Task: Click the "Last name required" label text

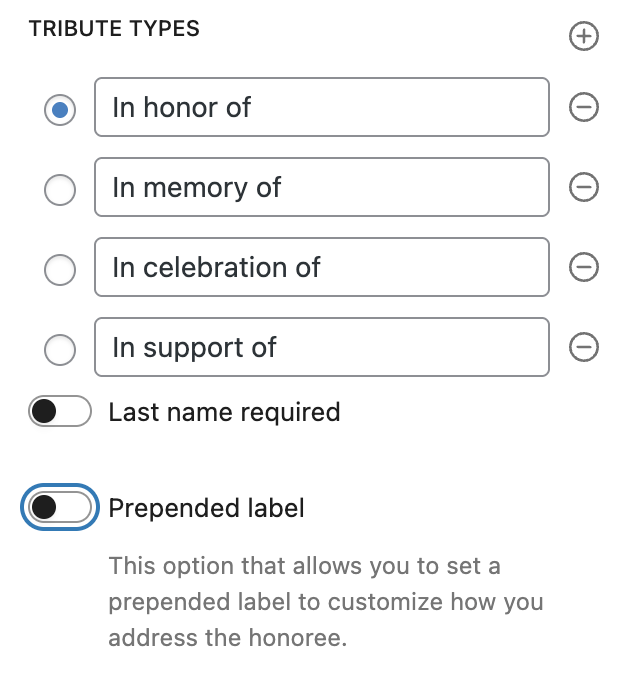Action: click(x=224, y=412)
